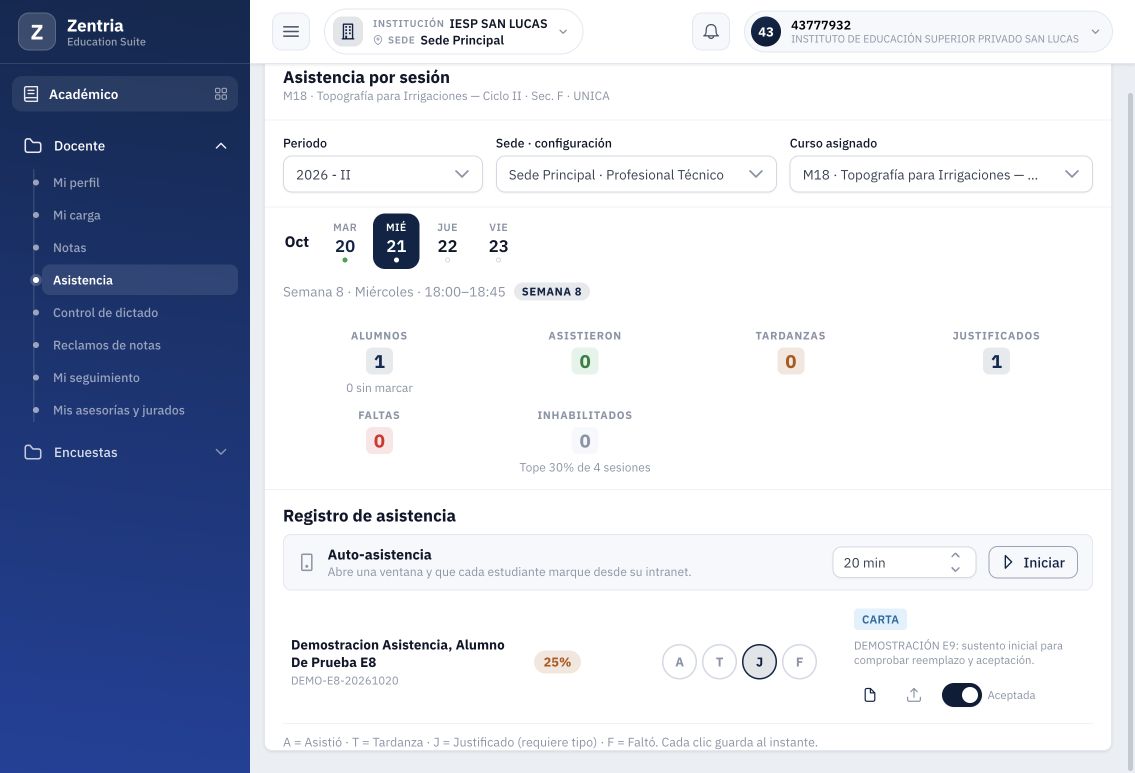Open the user account dropdown
This screenshot has width=1135, height=773.
tap(928, 32)
